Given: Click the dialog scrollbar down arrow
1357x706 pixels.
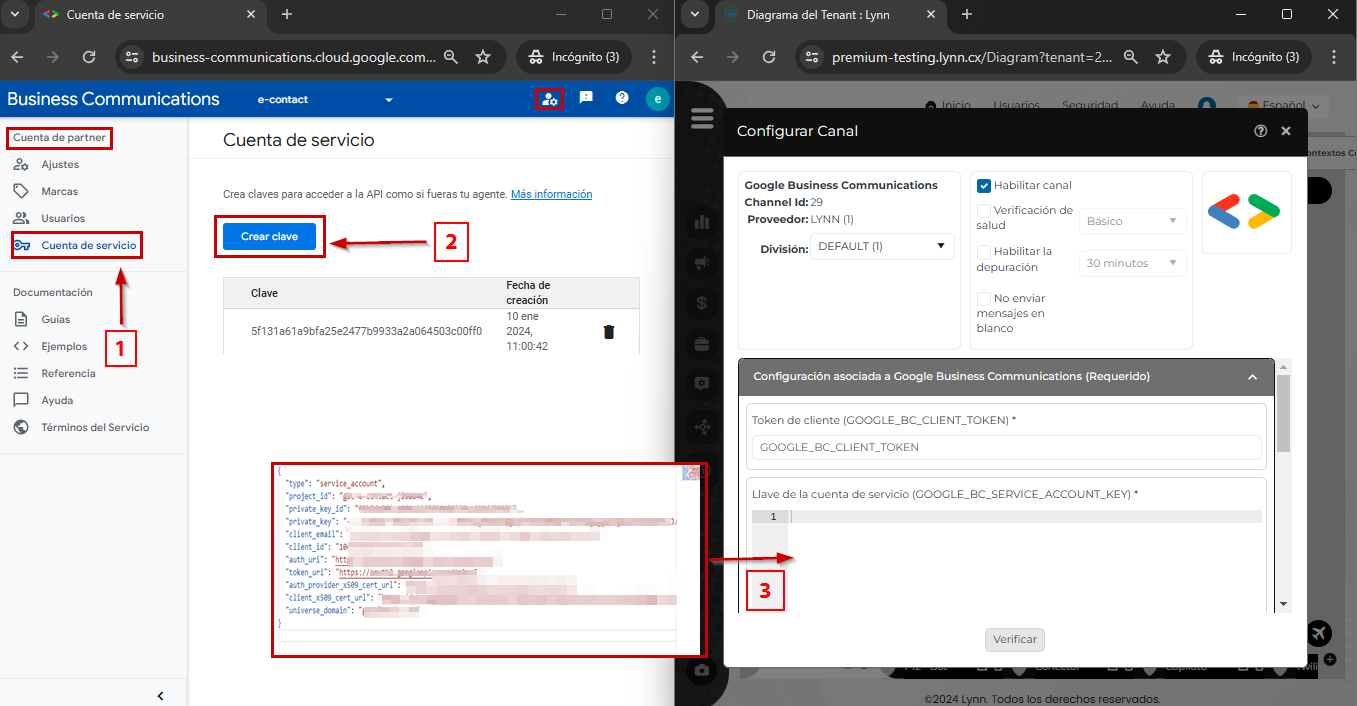Looking at the screenshot, I should tap(1283, 604).
